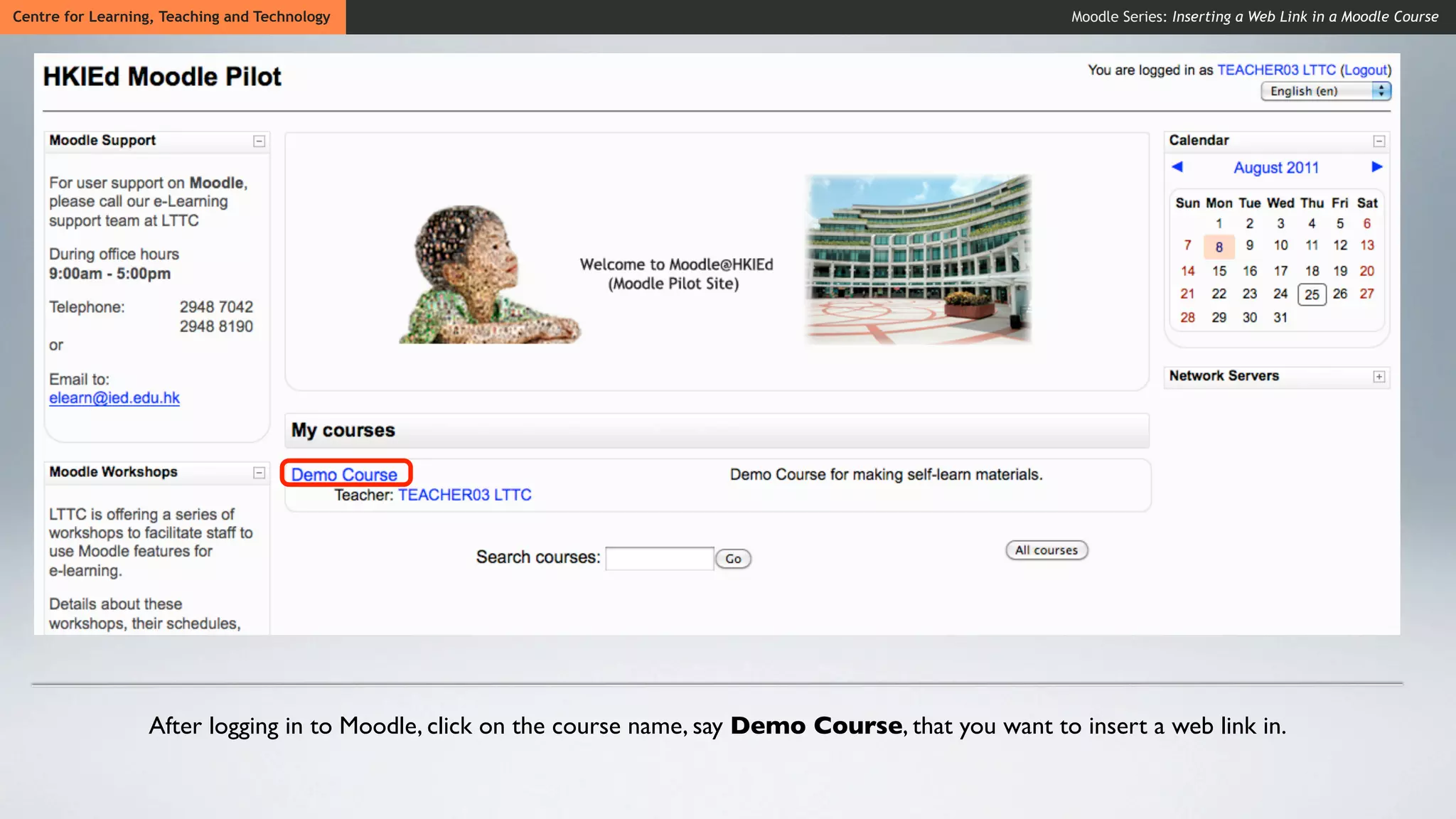Open logged-in TEACHER03 LTTC profile link

1276,70
